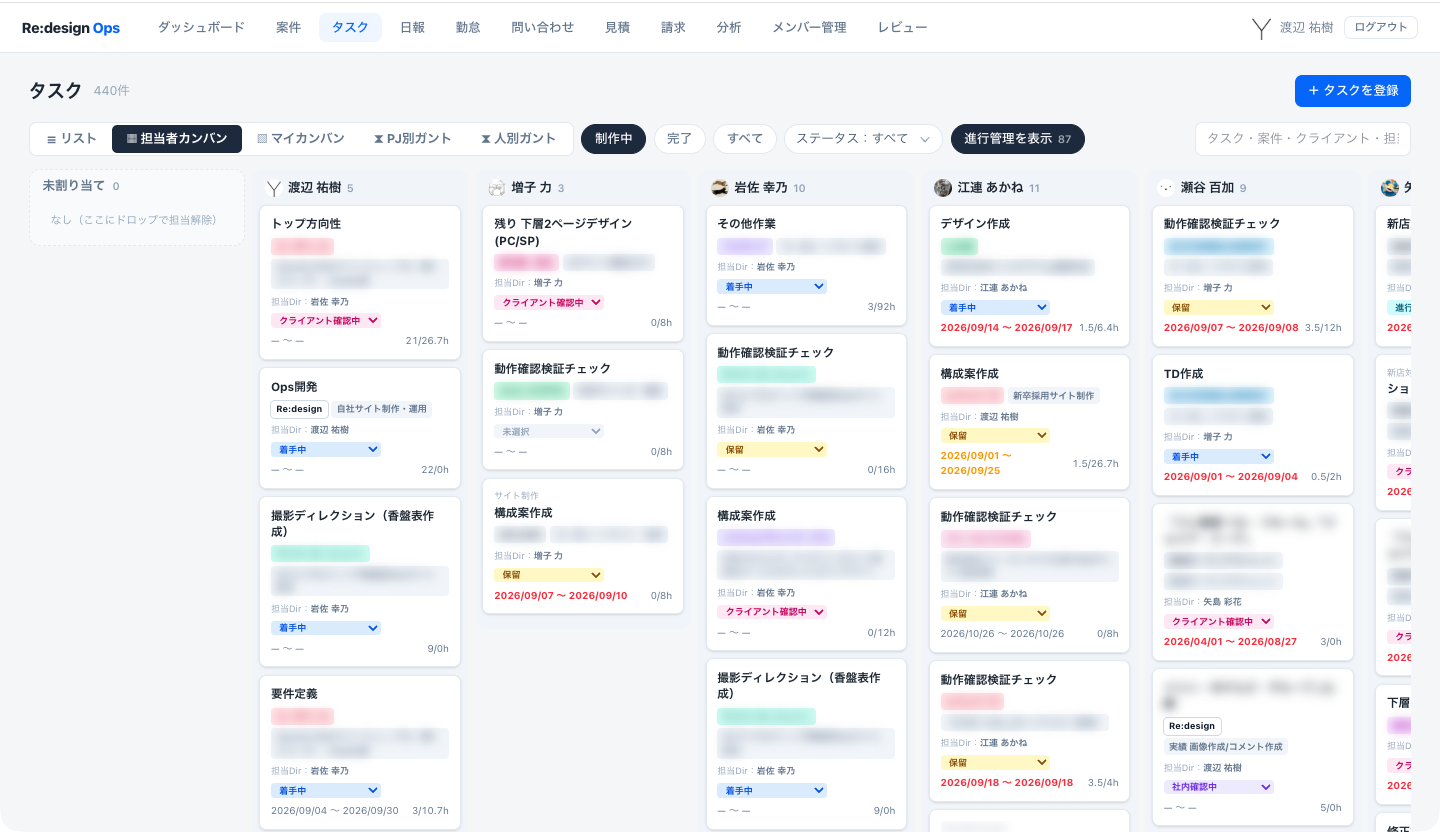
Task: Click 渡辺 祐樹 avatar icon in header
Action: (x=1261, y=28)
